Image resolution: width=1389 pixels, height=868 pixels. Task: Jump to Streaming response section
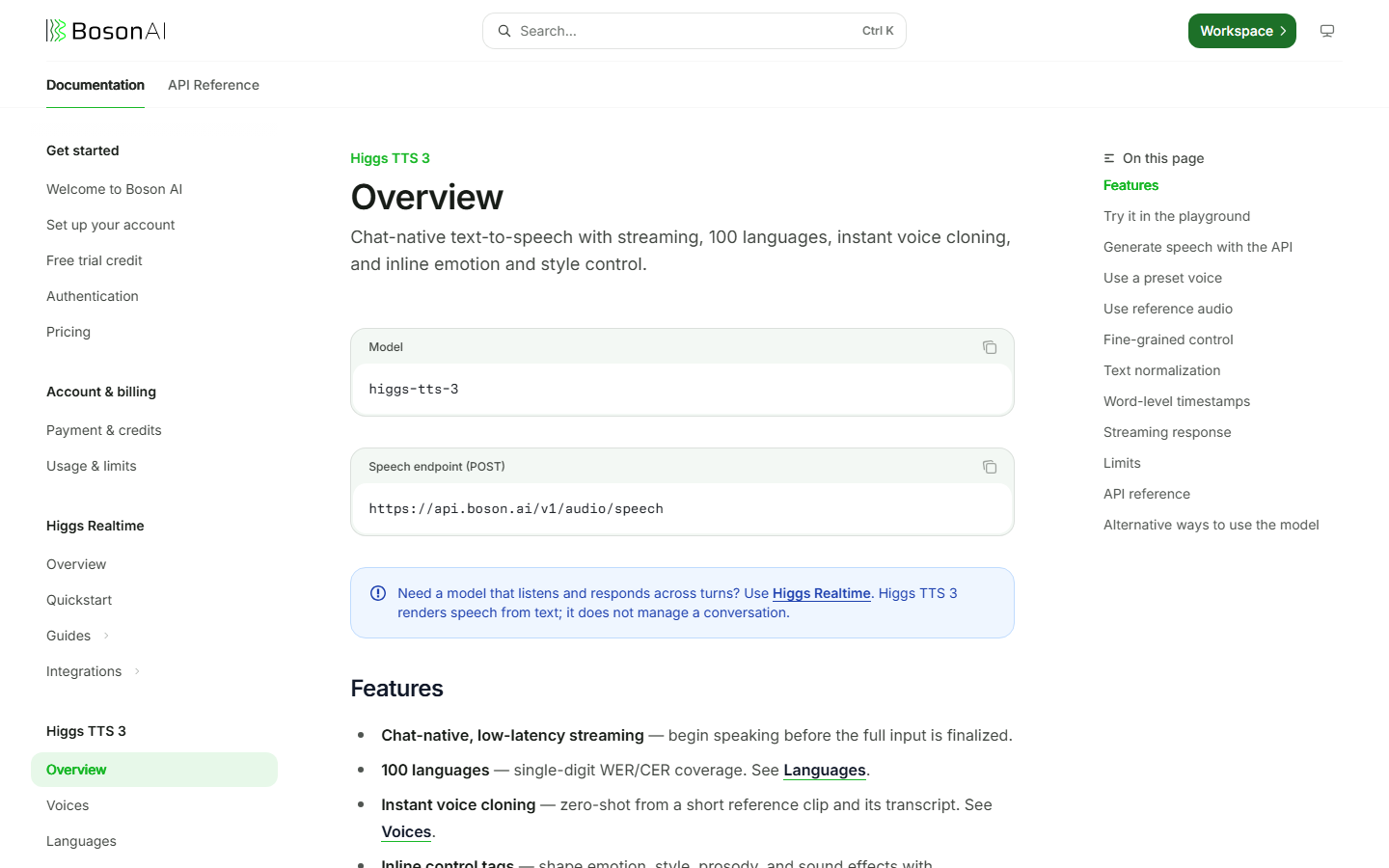coord(1167,432)
